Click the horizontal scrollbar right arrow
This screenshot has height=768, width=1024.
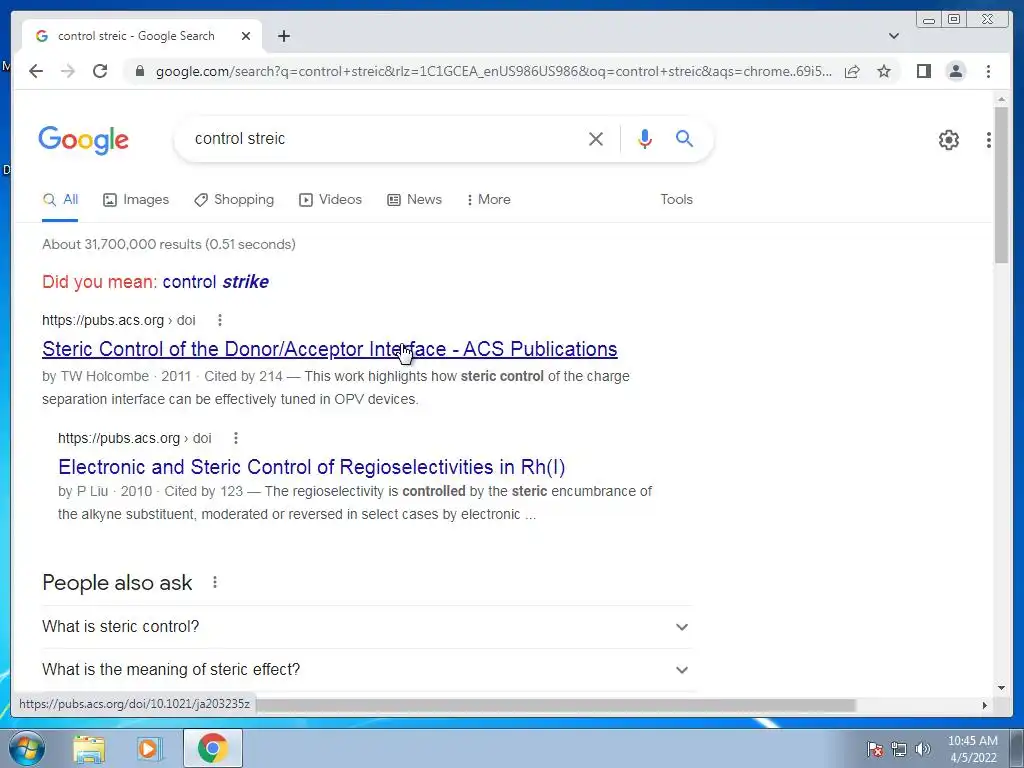[x=985, y=705]
